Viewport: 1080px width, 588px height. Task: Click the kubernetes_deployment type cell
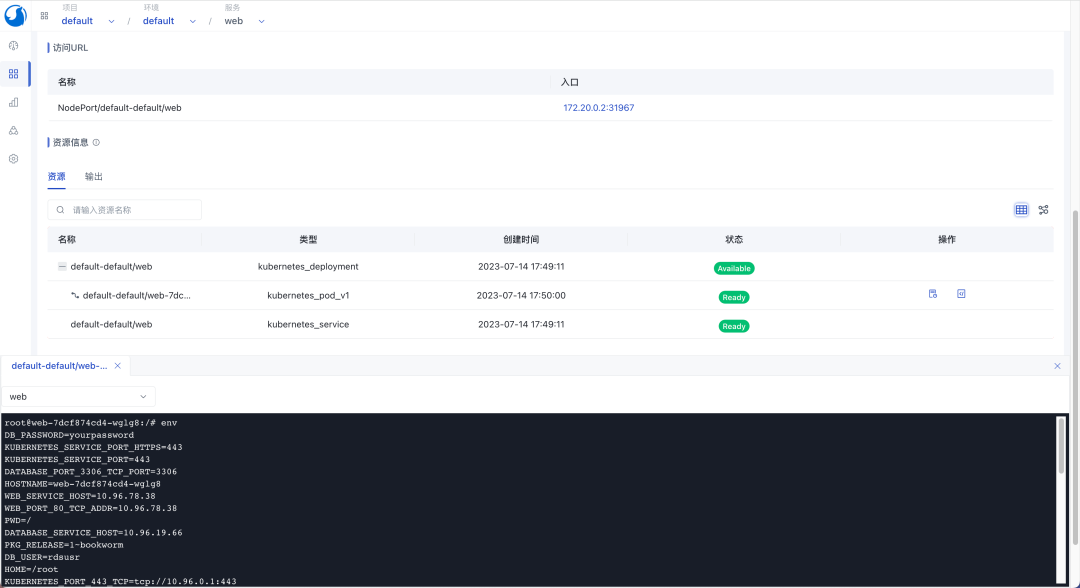[308, 266]
